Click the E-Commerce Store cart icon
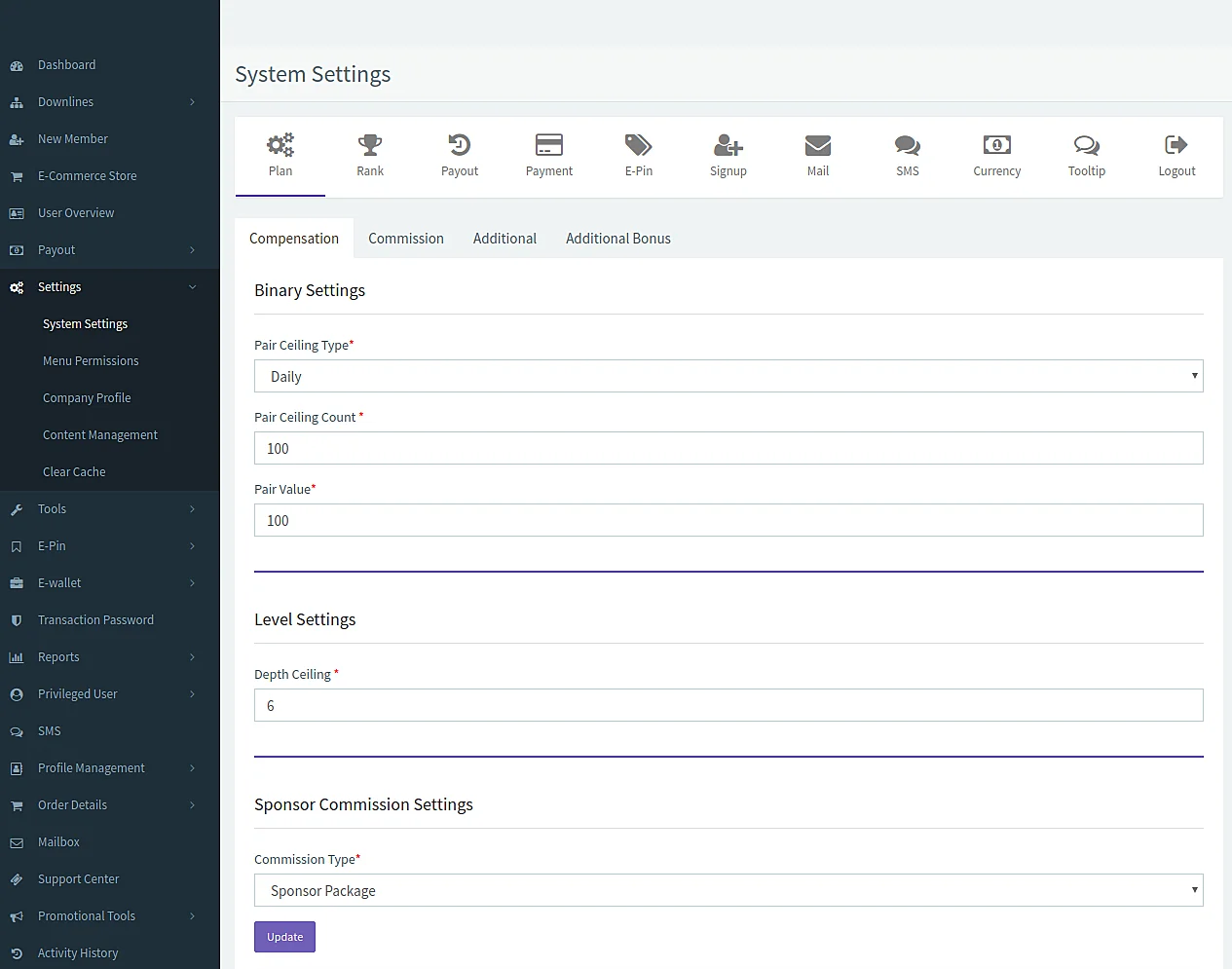Image resolution: width=1232 pixels, height=969 pixels. (17, 177)
